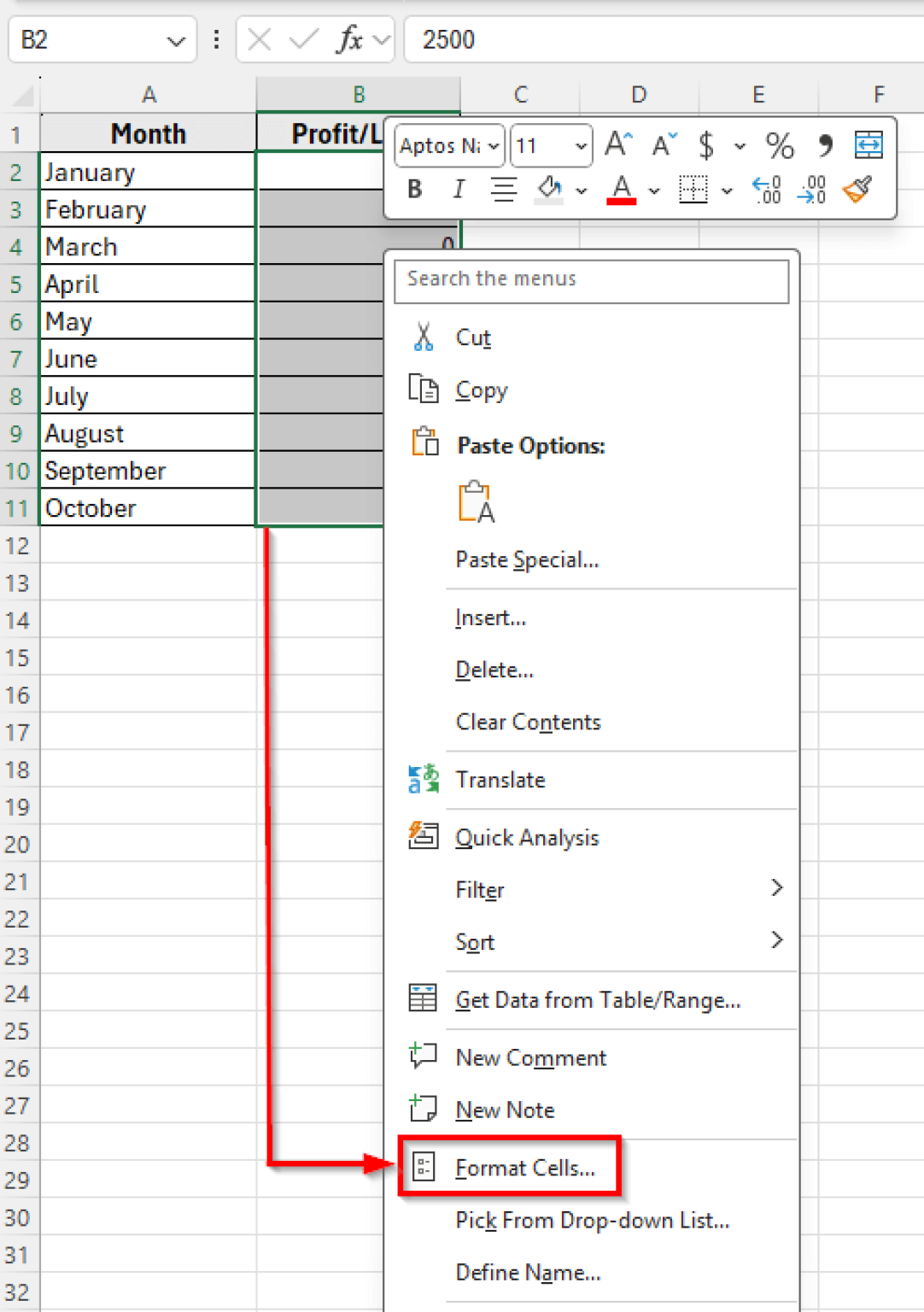
Task: Click the Search the menus field
Action: pyautogui.click(x=591, y=280)
